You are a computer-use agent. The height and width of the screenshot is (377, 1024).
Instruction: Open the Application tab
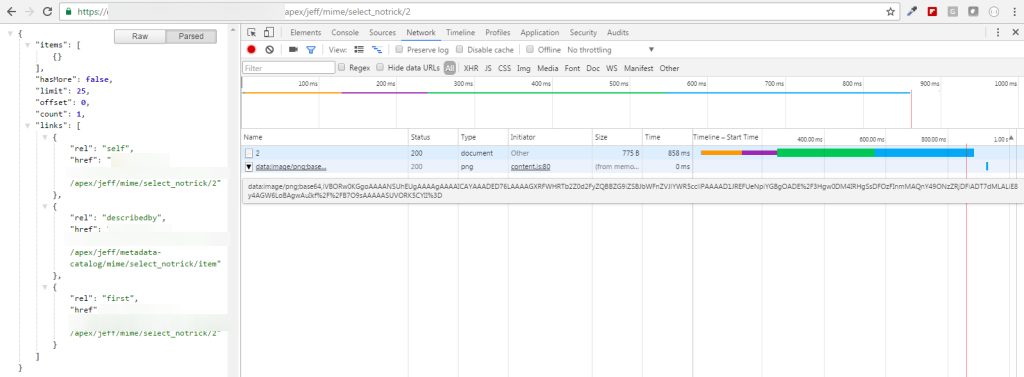click(539, 33)
